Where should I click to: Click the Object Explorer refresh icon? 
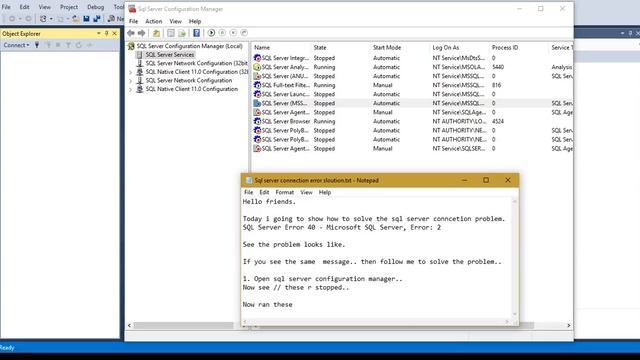(78, 45)
